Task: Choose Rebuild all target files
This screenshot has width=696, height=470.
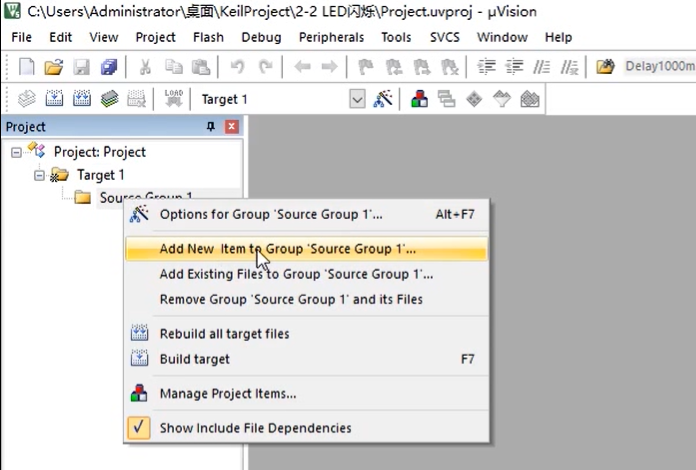Action: coord(307,333)
